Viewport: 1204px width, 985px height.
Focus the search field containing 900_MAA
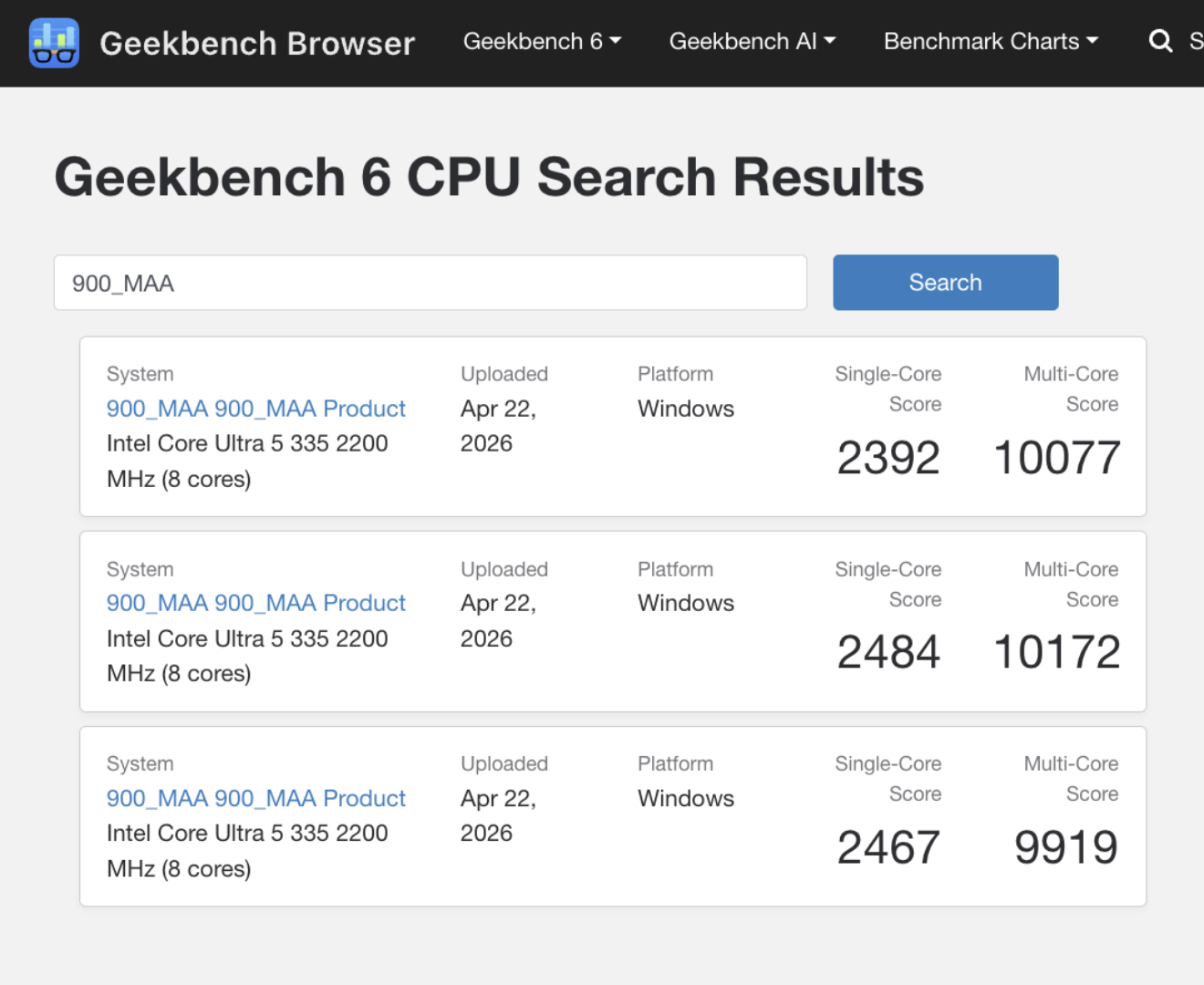tap(430, 283)
